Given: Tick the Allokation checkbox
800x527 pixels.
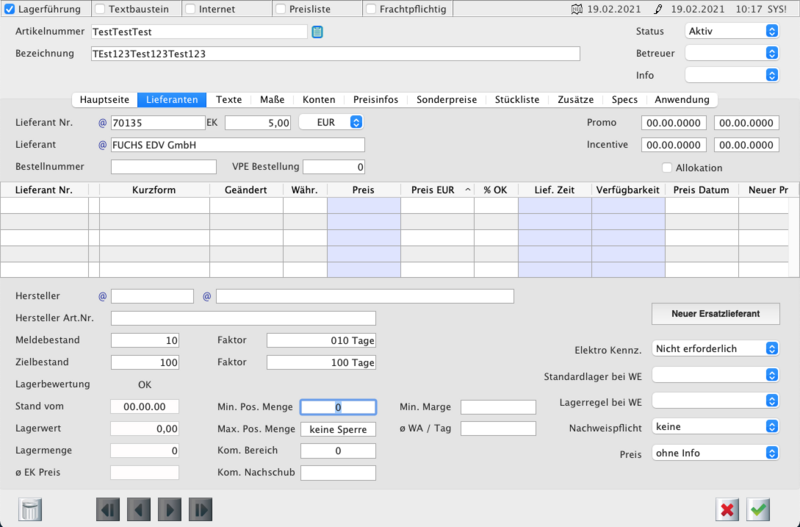Looking at the screenshot, I should click(667, 168).
